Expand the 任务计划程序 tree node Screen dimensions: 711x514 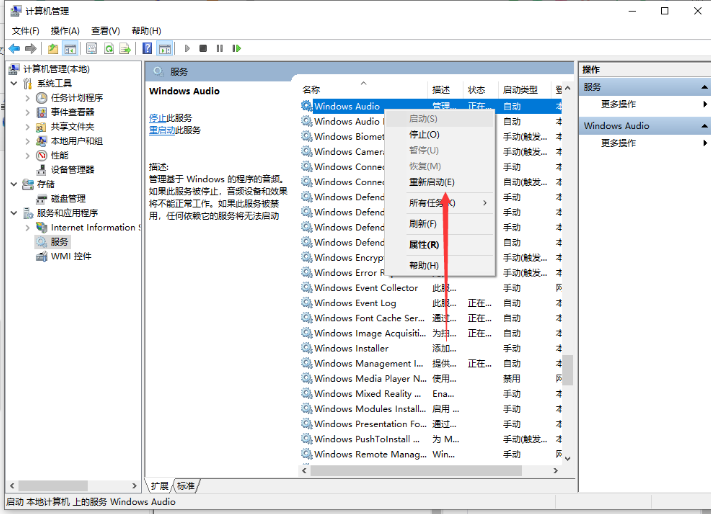pos(27,98)
